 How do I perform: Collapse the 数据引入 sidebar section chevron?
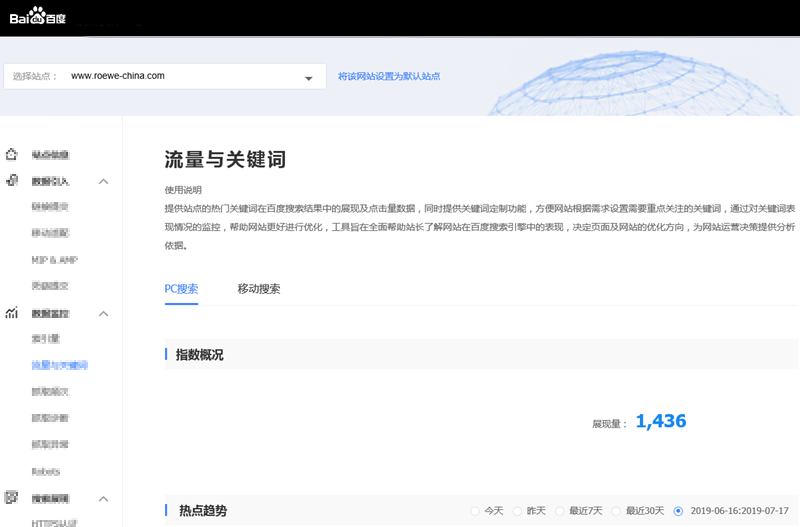pyautogui.click(x=103, y=182)
